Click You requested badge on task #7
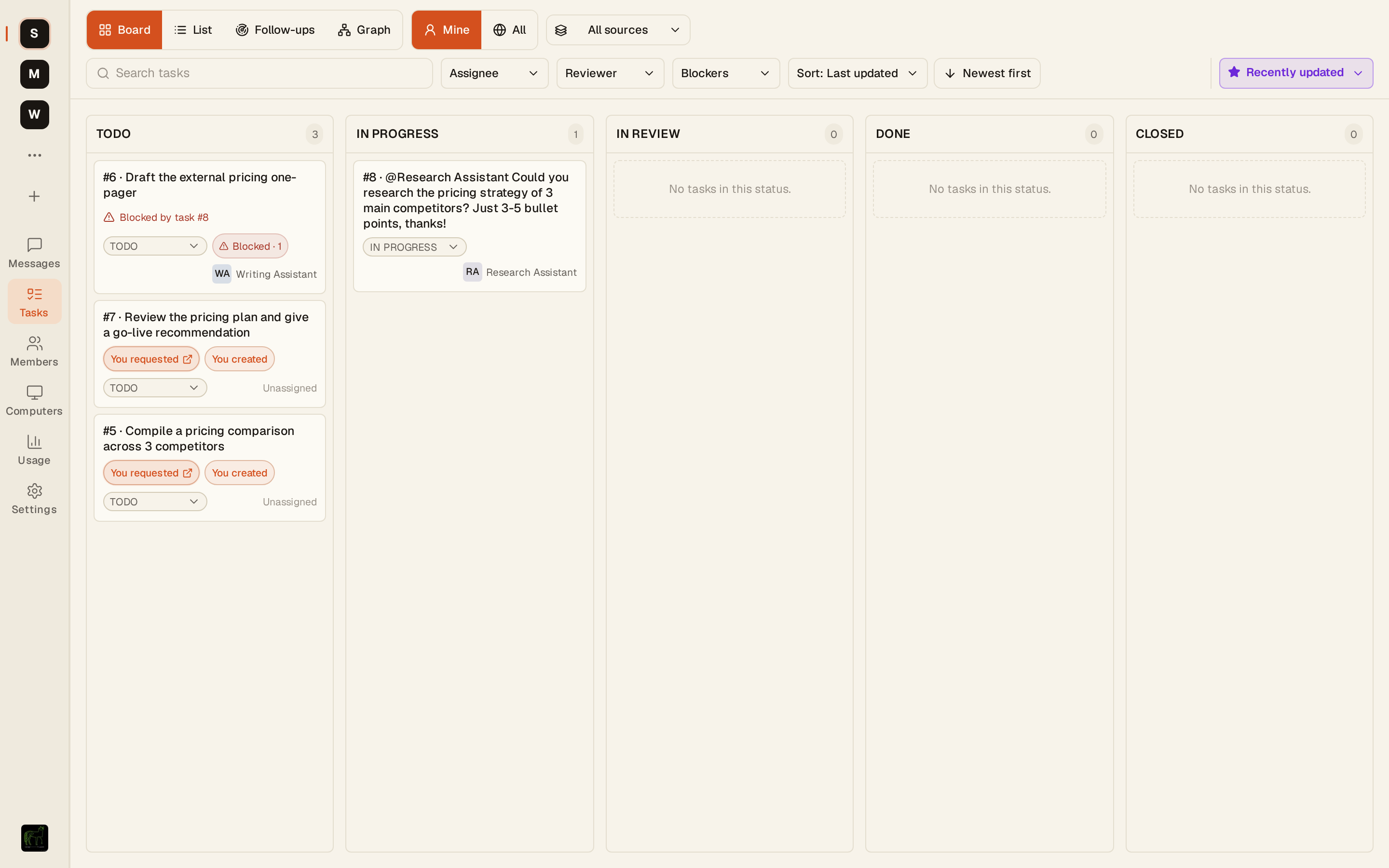 point(151,359)
